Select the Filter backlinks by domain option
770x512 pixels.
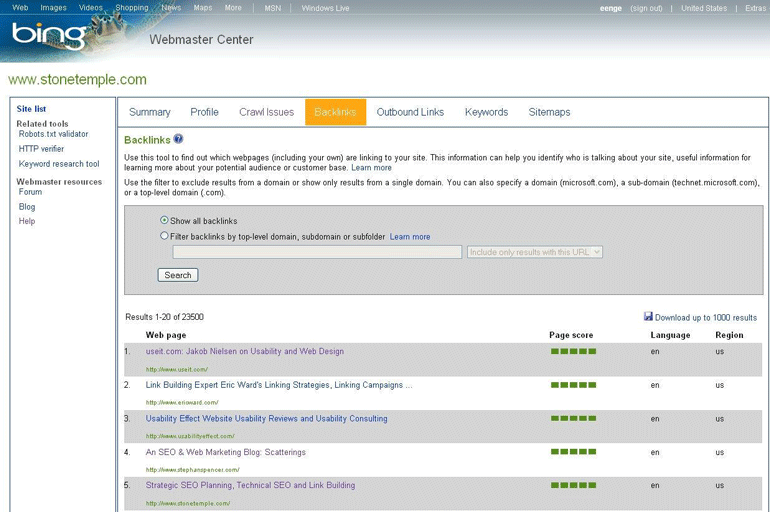tap(164, 236)
